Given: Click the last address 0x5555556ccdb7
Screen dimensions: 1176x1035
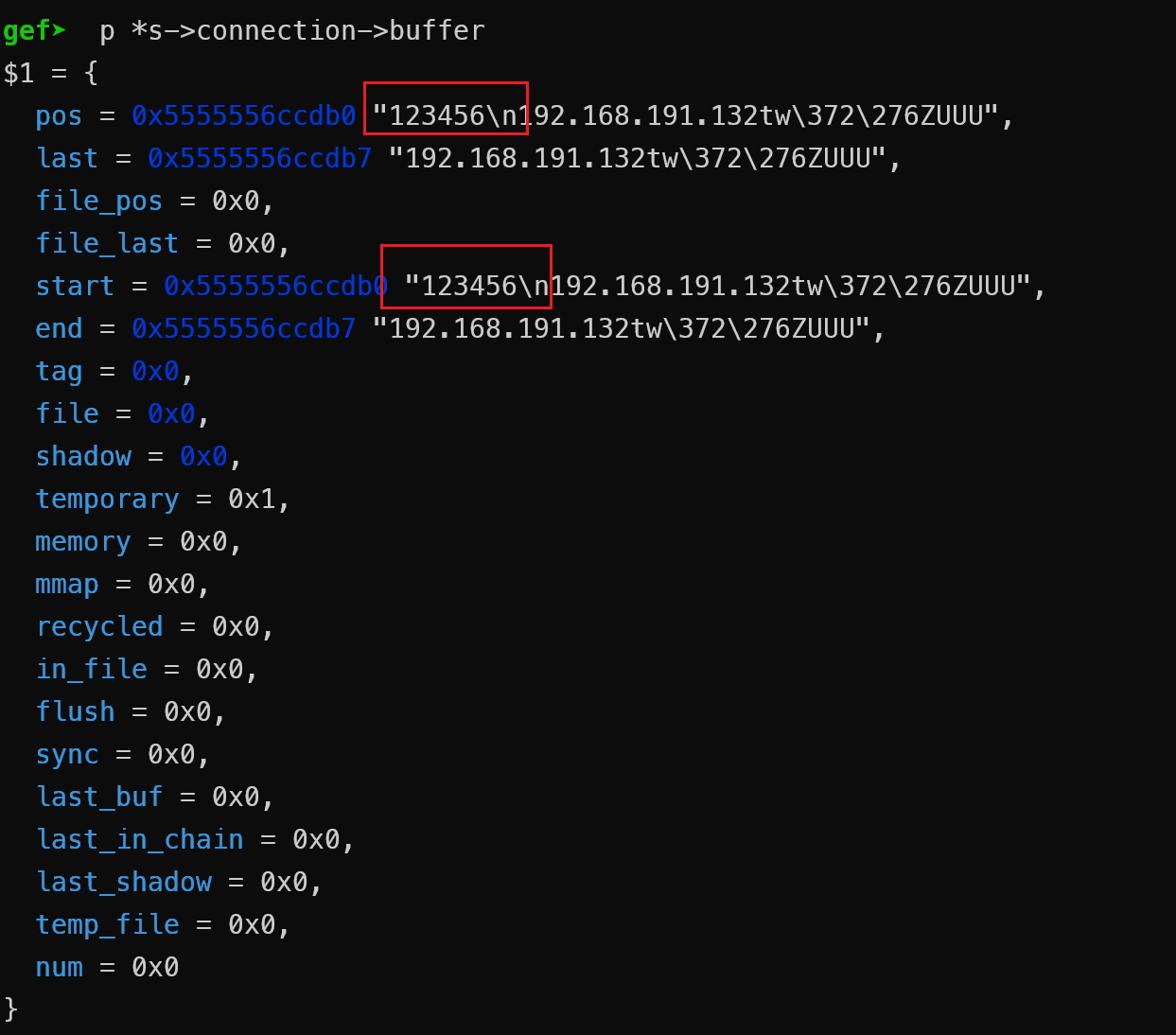Looking at the screenshot, I should 260,158.
